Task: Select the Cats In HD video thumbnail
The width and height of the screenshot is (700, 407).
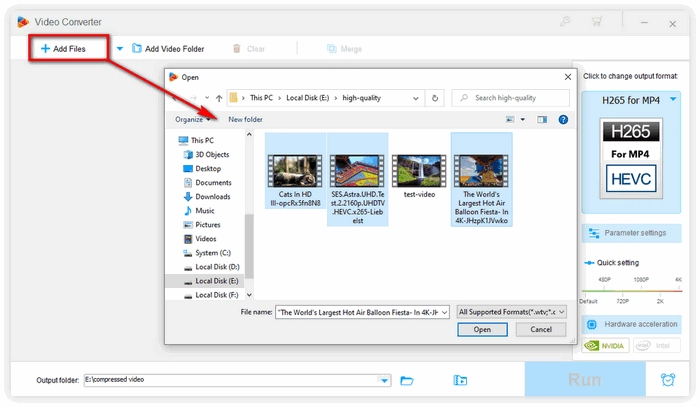Action: 295,170
